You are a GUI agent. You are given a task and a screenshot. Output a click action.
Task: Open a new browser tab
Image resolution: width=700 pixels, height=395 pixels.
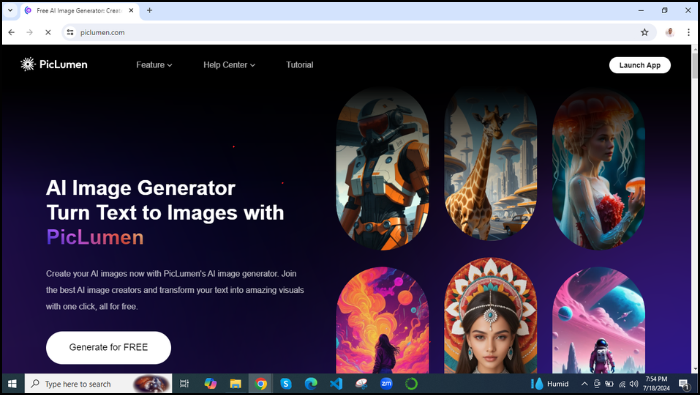[x=150, y=10]
